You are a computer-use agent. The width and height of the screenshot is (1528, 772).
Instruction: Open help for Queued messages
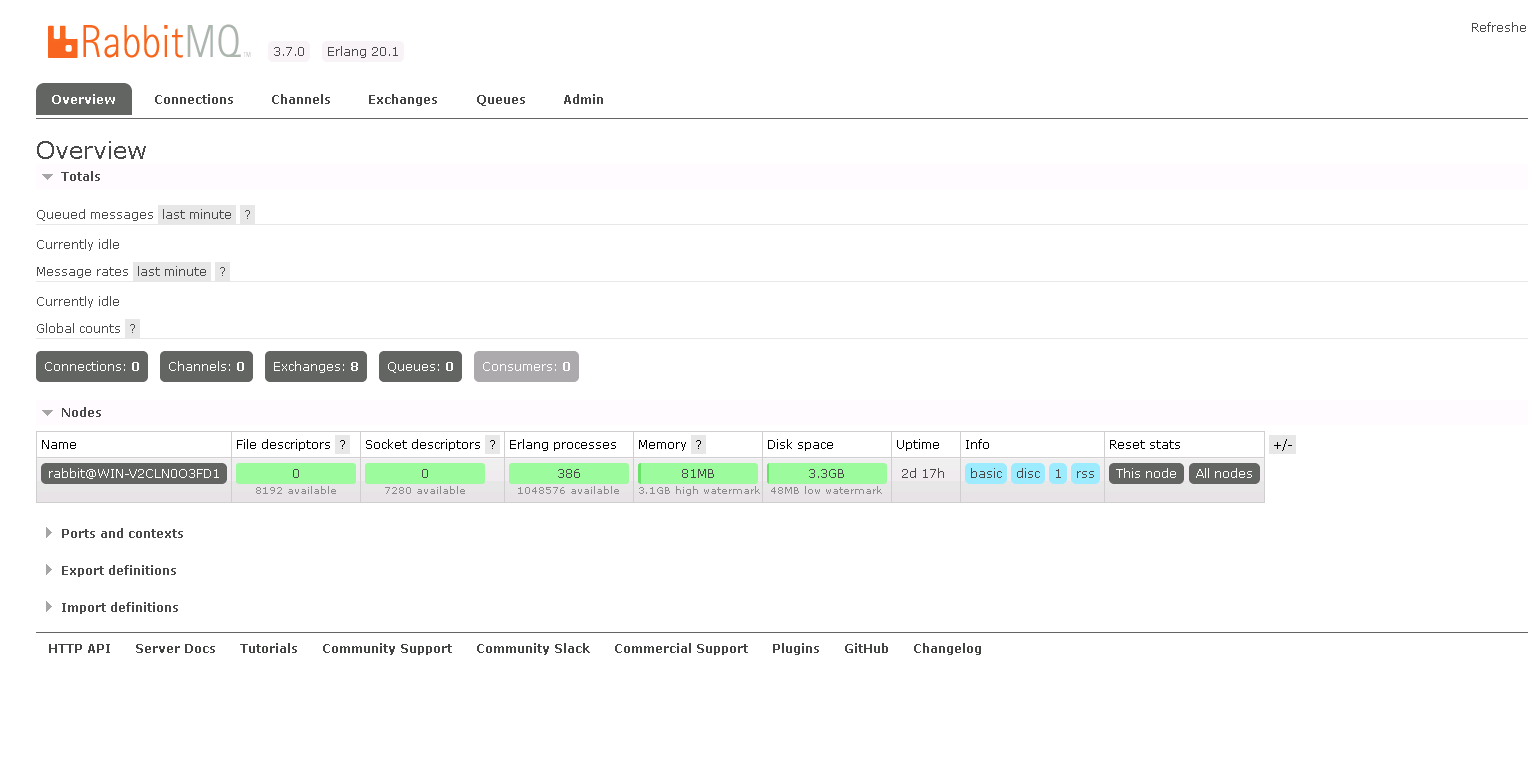(247, 215)
